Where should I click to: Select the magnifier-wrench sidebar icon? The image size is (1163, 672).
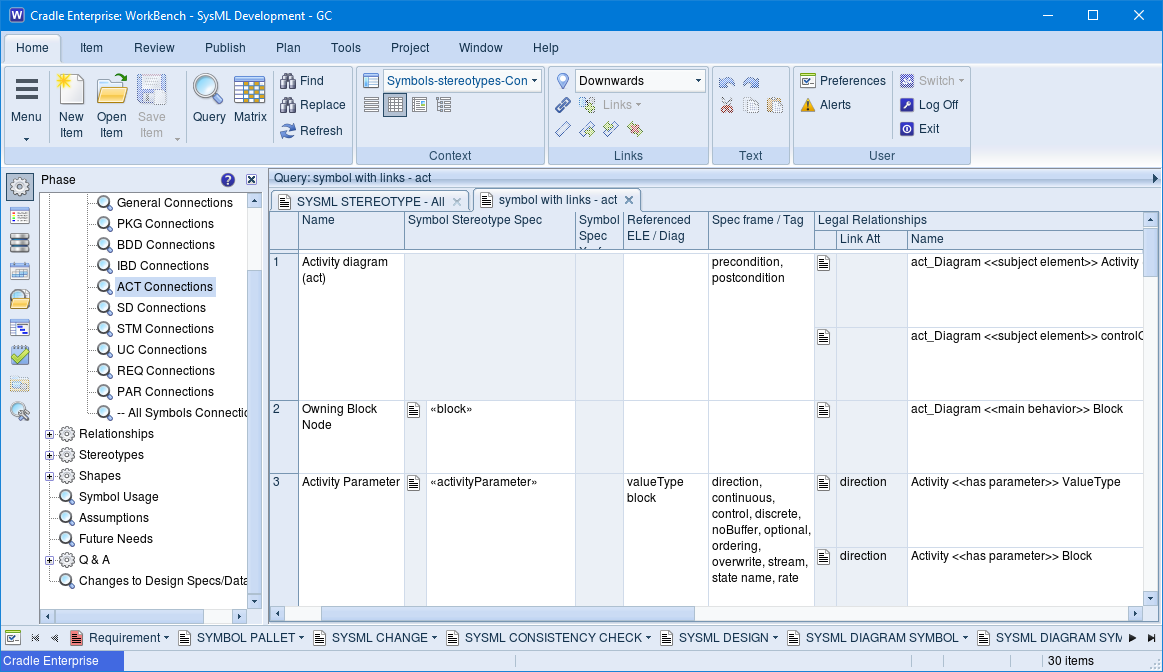tap(20, 411)
